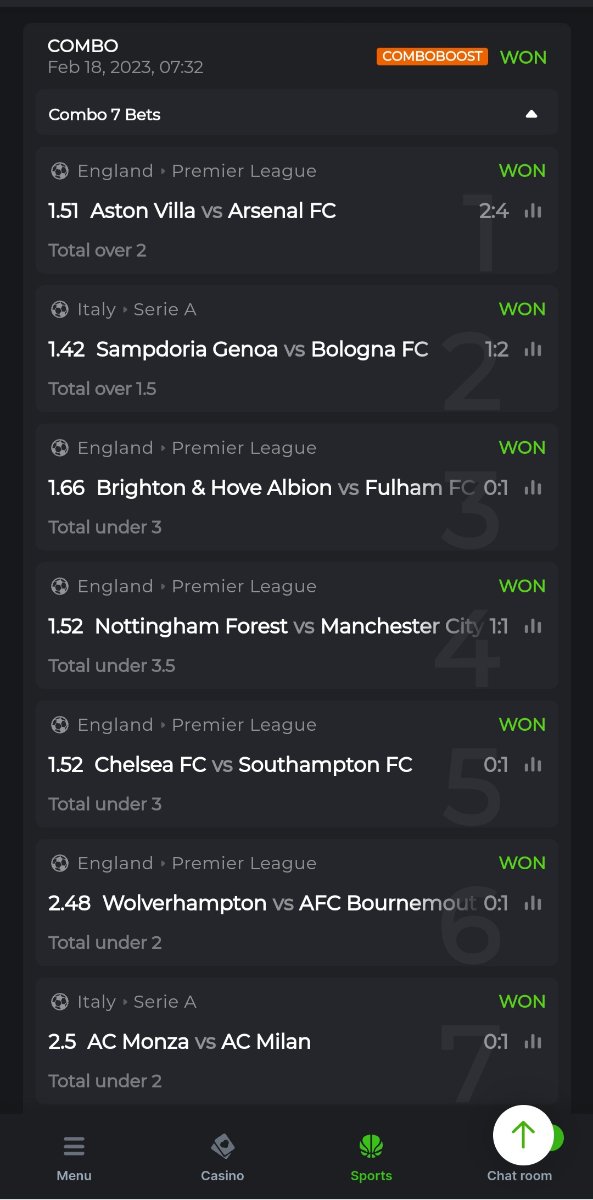
Task: Open stats icon for Sampdoria Genoa vs Bologna
Action: coord(533,349)
